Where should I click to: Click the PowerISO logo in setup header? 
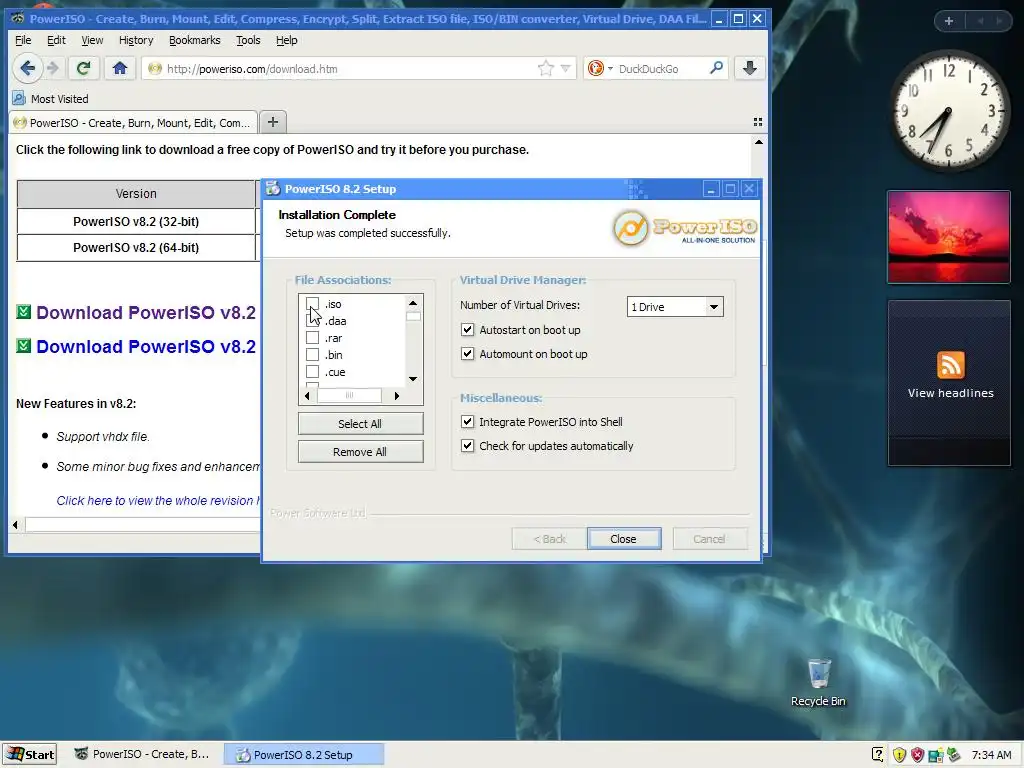click(684, 229)
